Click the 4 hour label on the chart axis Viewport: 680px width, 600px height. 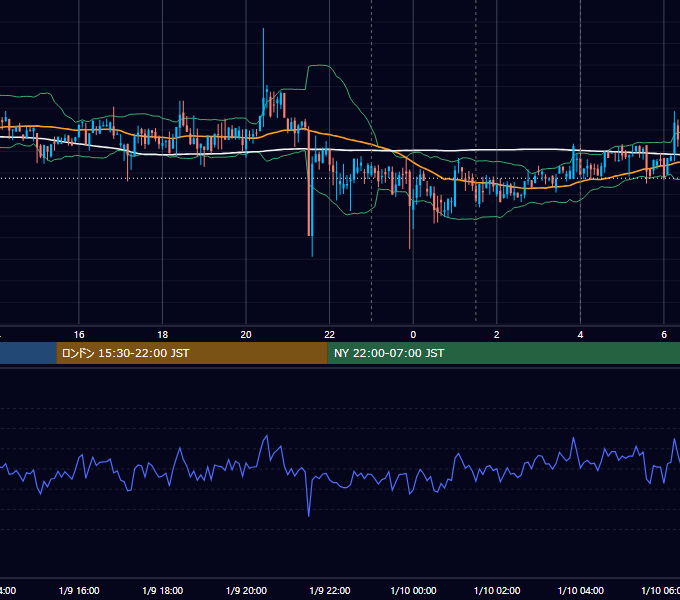tap(580, 335)
